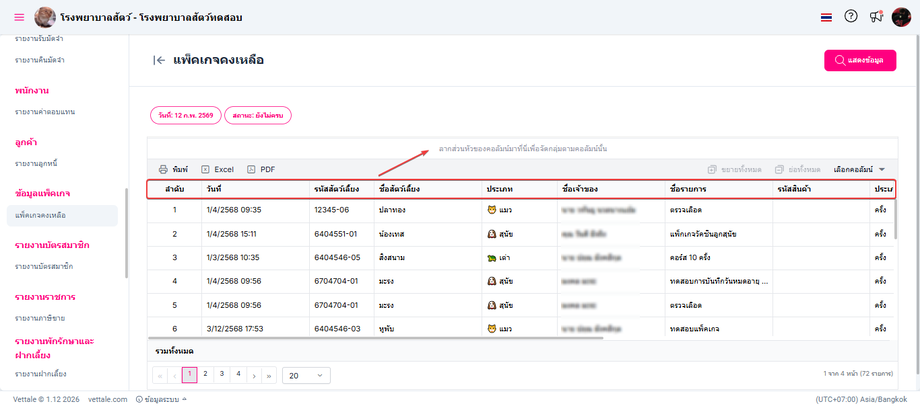Screen dimensions: 920x408
Task: Sort by ประเภท column header
Action: (519, 189)
